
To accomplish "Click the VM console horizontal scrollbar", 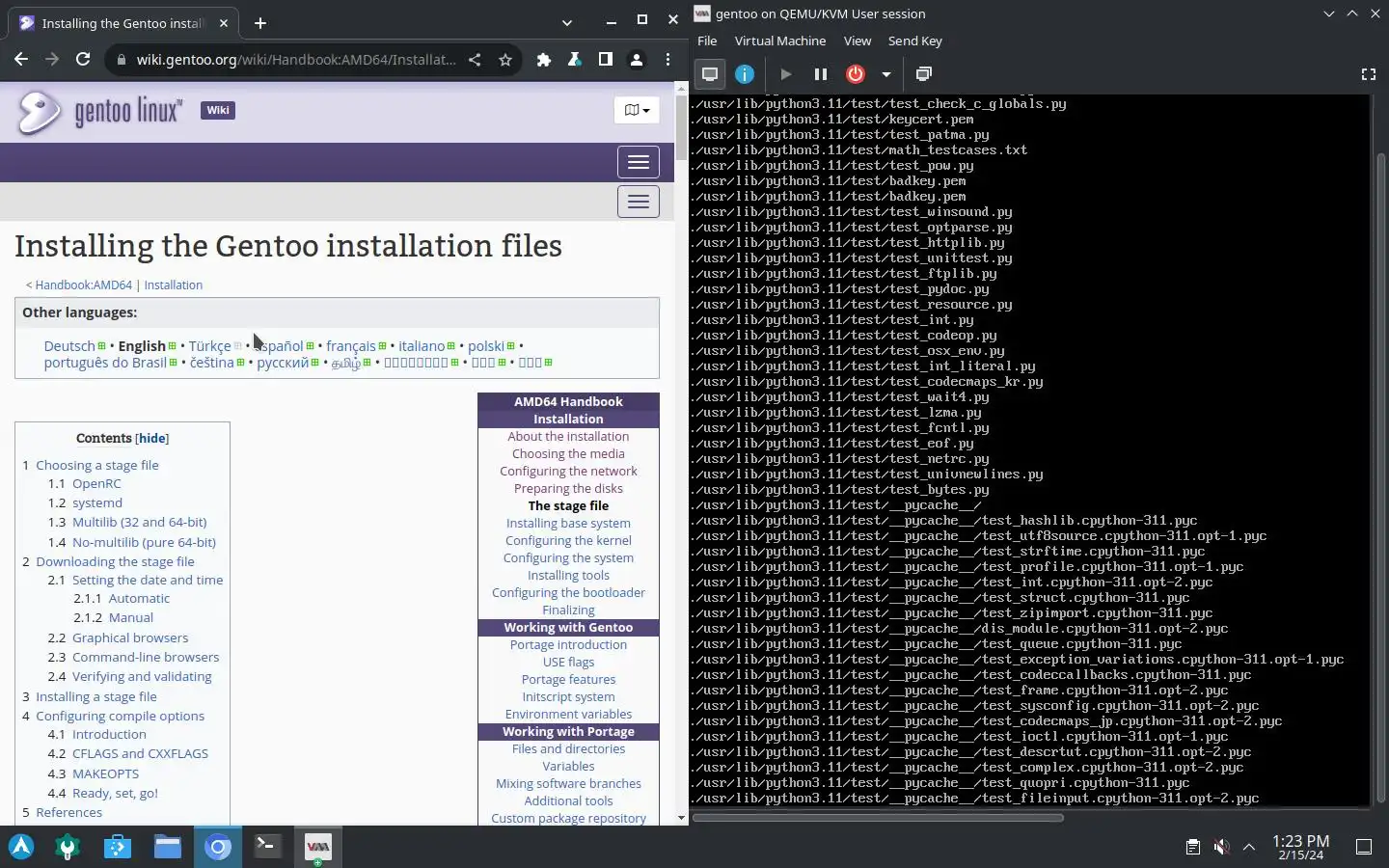I will (x=878, y=818).
